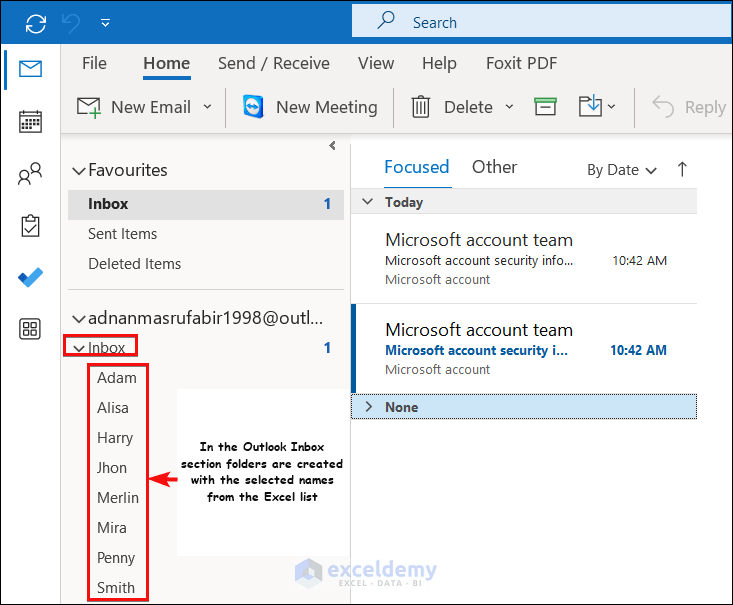Open the View tab
The height and width of the screenshot is (605, 733).
376,63
